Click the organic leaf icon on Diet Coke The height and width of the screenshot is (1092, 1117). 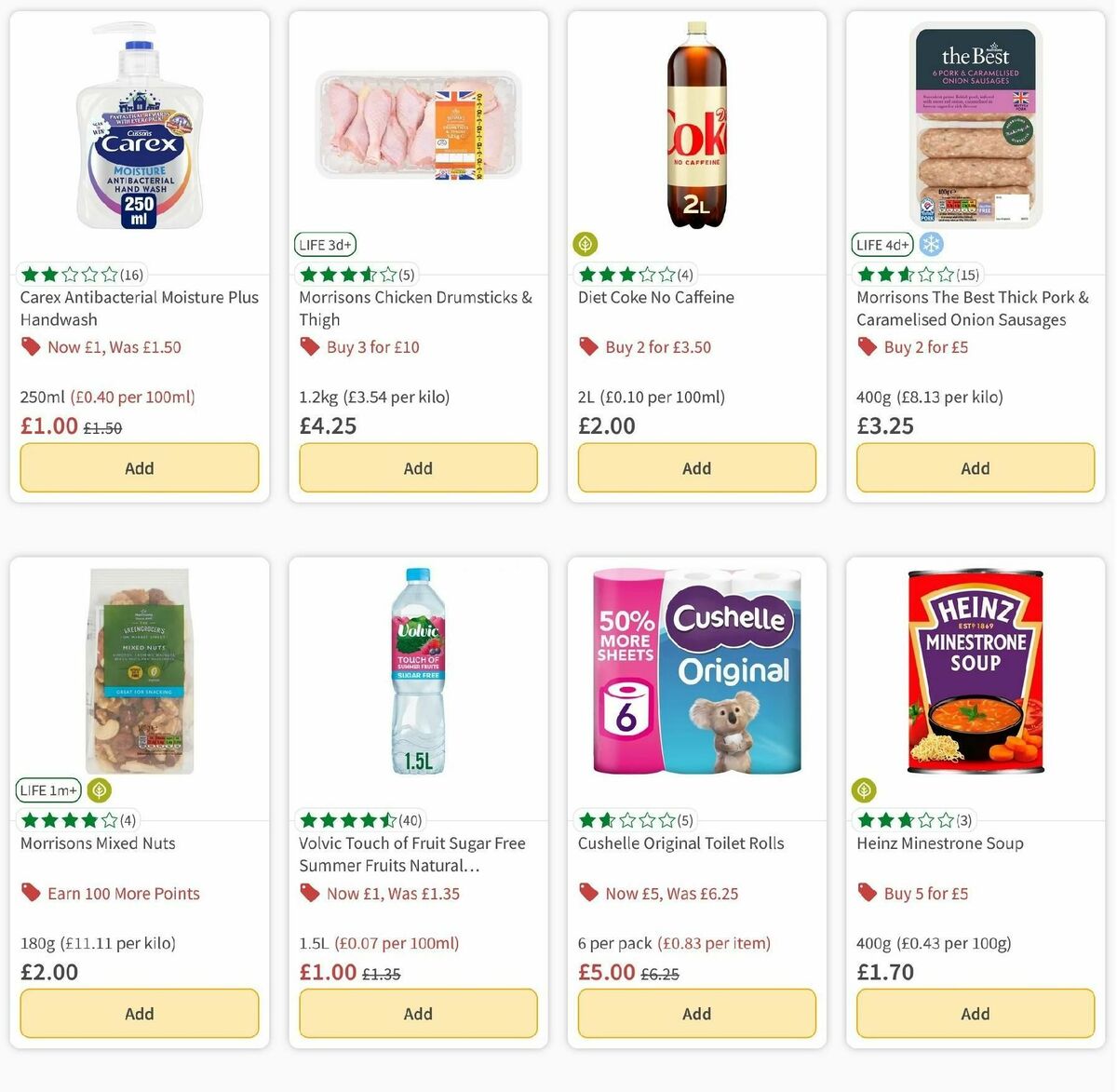coord(585,244)
